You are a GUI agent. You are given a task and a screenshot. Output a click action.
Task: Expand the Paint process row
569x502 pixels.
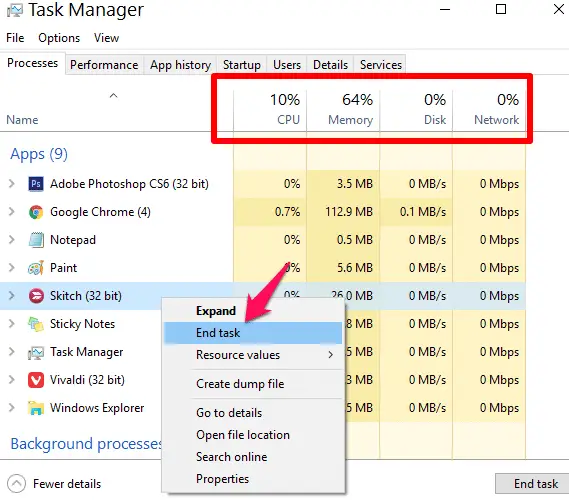point(12,268)
